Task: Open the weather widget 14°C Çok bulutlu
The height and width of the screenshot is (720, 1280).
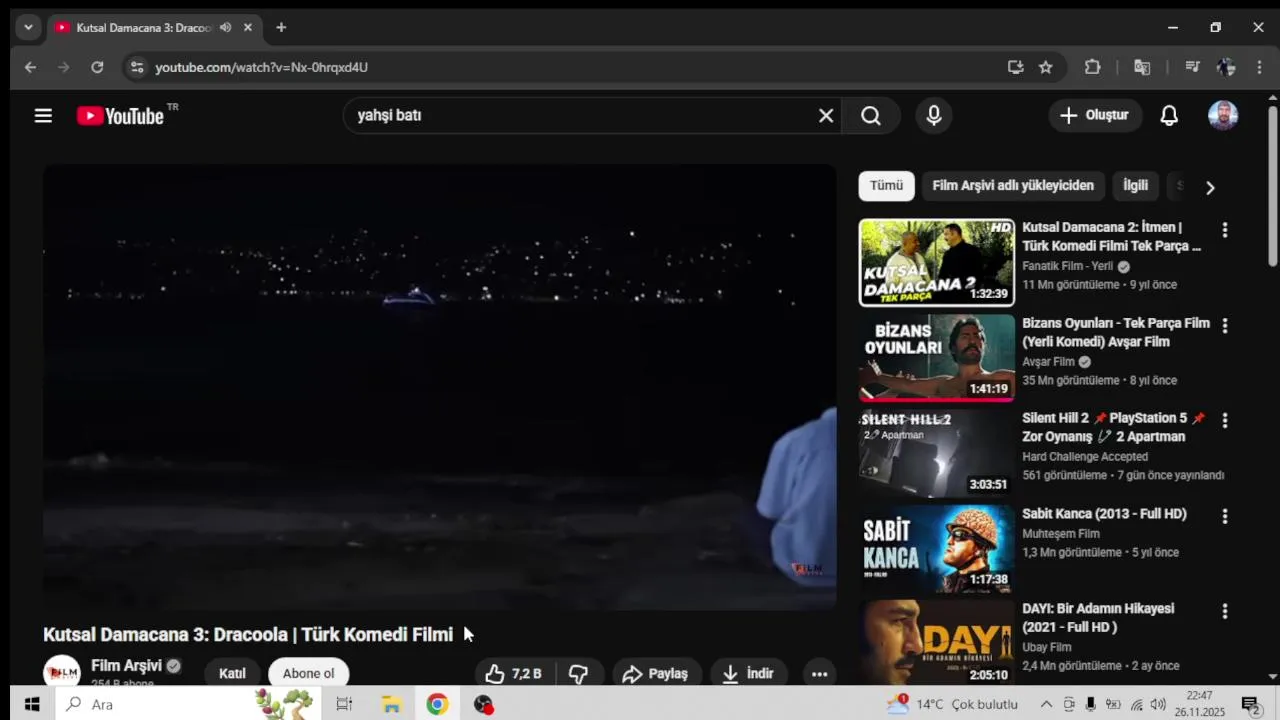Action: (952, 705)
